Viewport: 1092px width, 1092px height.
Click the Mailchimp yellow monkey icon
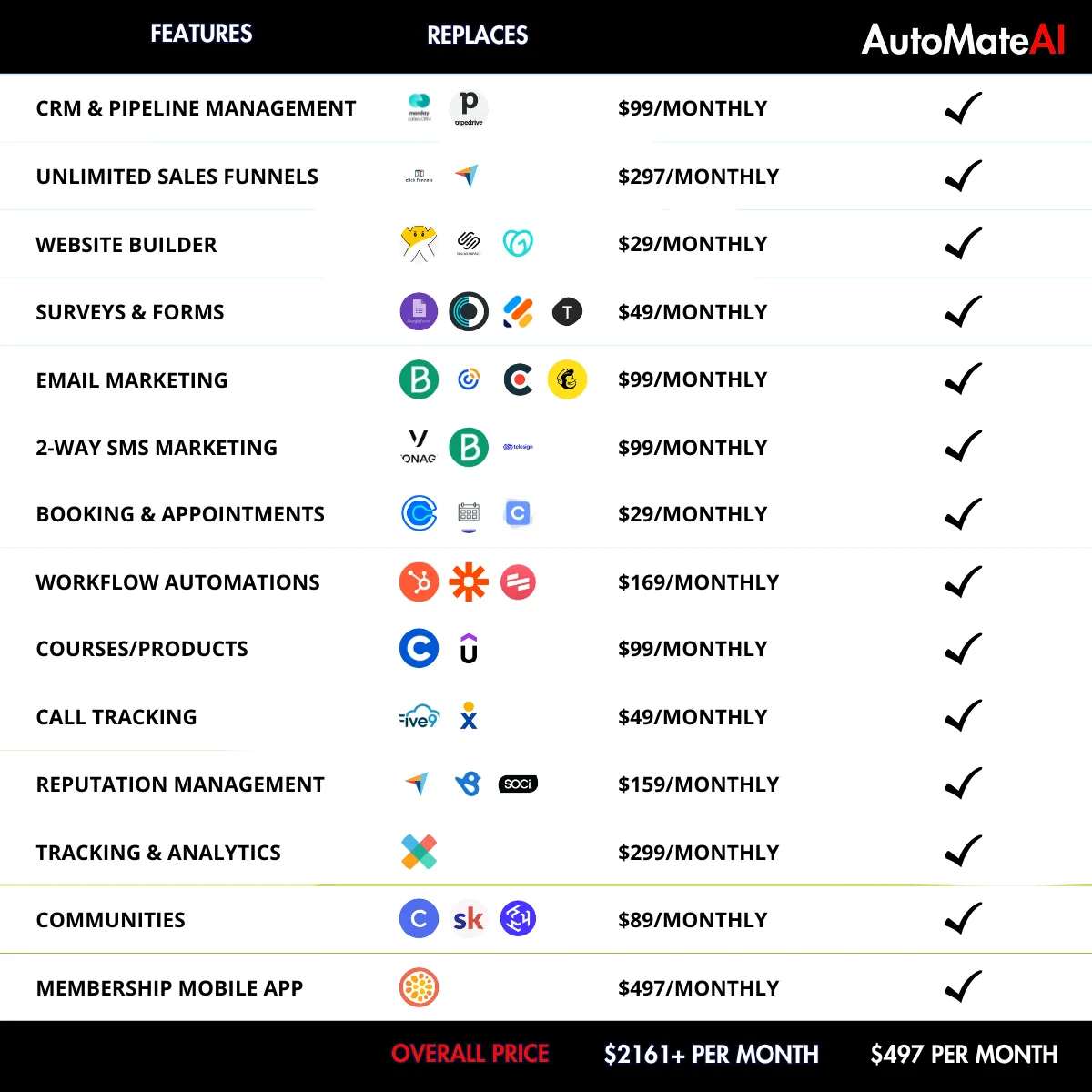pos(567,379)
